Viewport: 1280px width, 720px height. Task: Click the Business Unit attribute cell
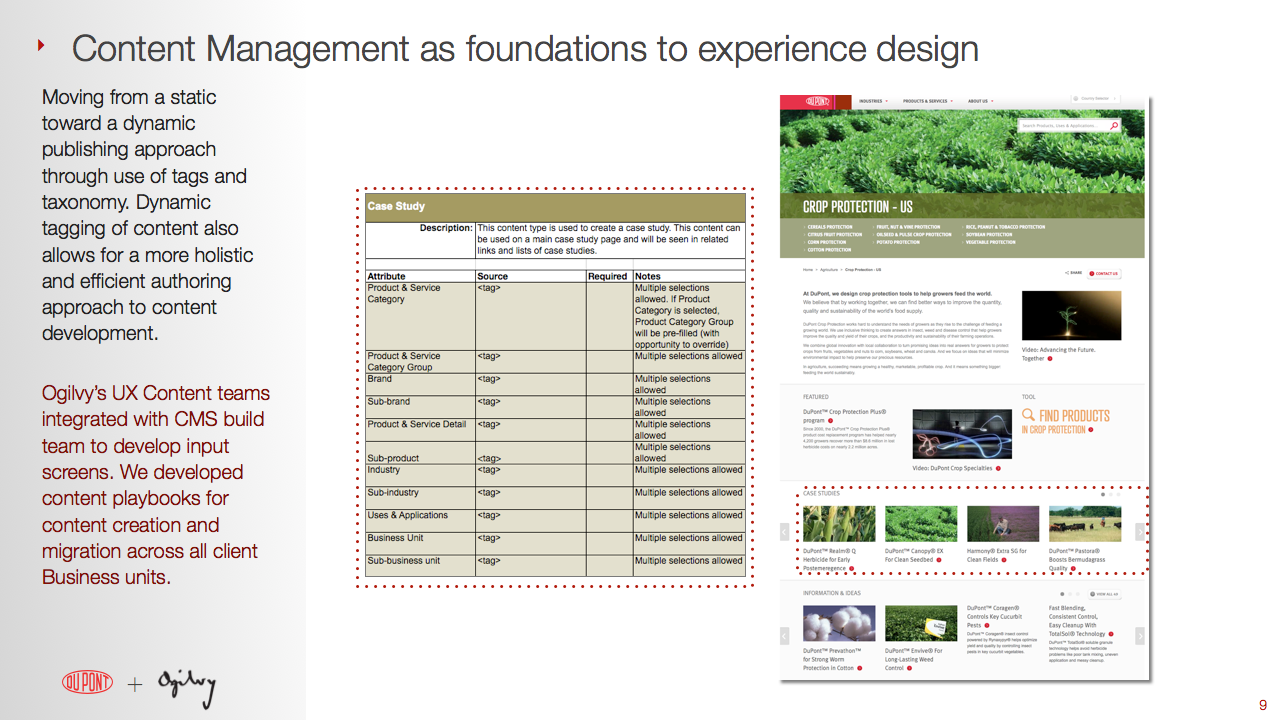point(420,543)
